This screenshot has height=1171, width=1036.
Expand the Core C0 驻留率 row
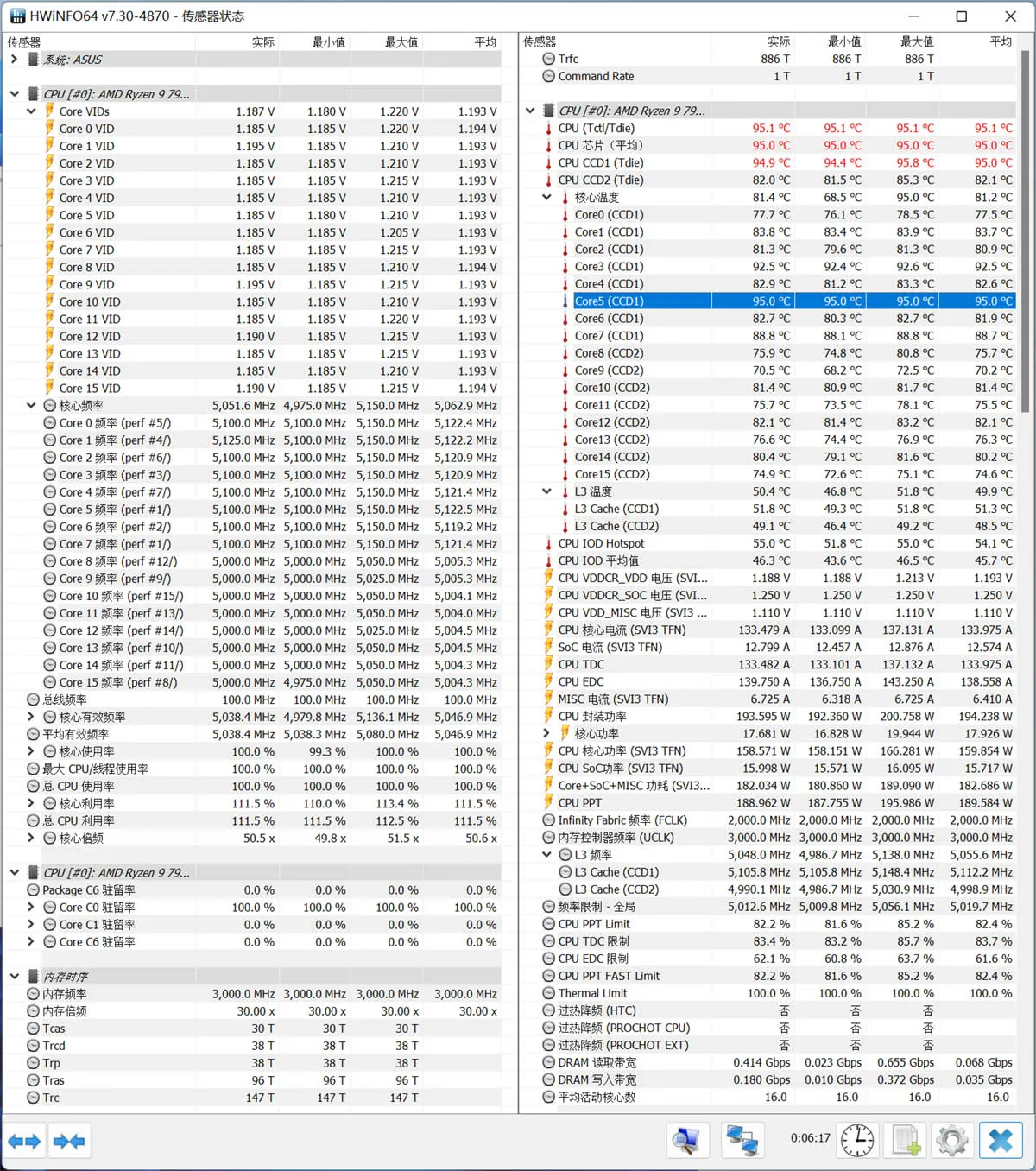click(31, 907)
